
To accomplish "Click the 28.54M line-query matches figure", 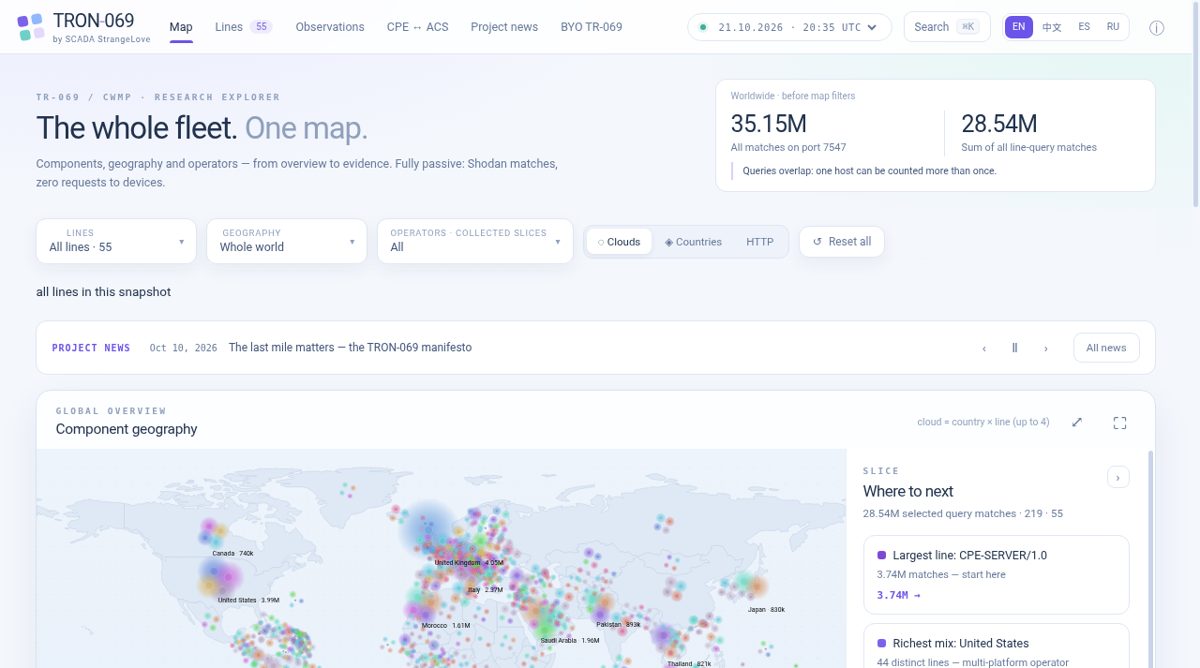I will tap(999, 124).
